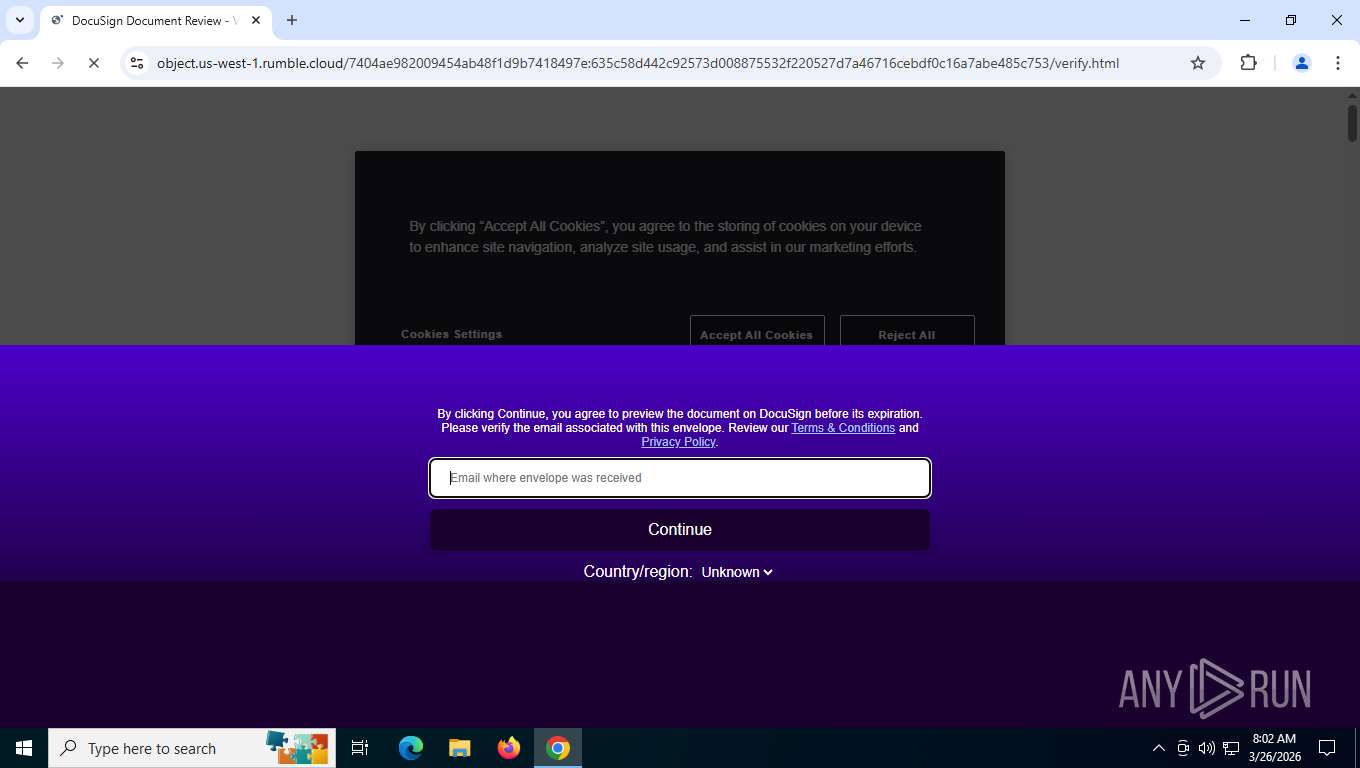The width and height of the screenshot is (1360, 768).
Task: Click the browser back arrow
Action: (22, 63)
